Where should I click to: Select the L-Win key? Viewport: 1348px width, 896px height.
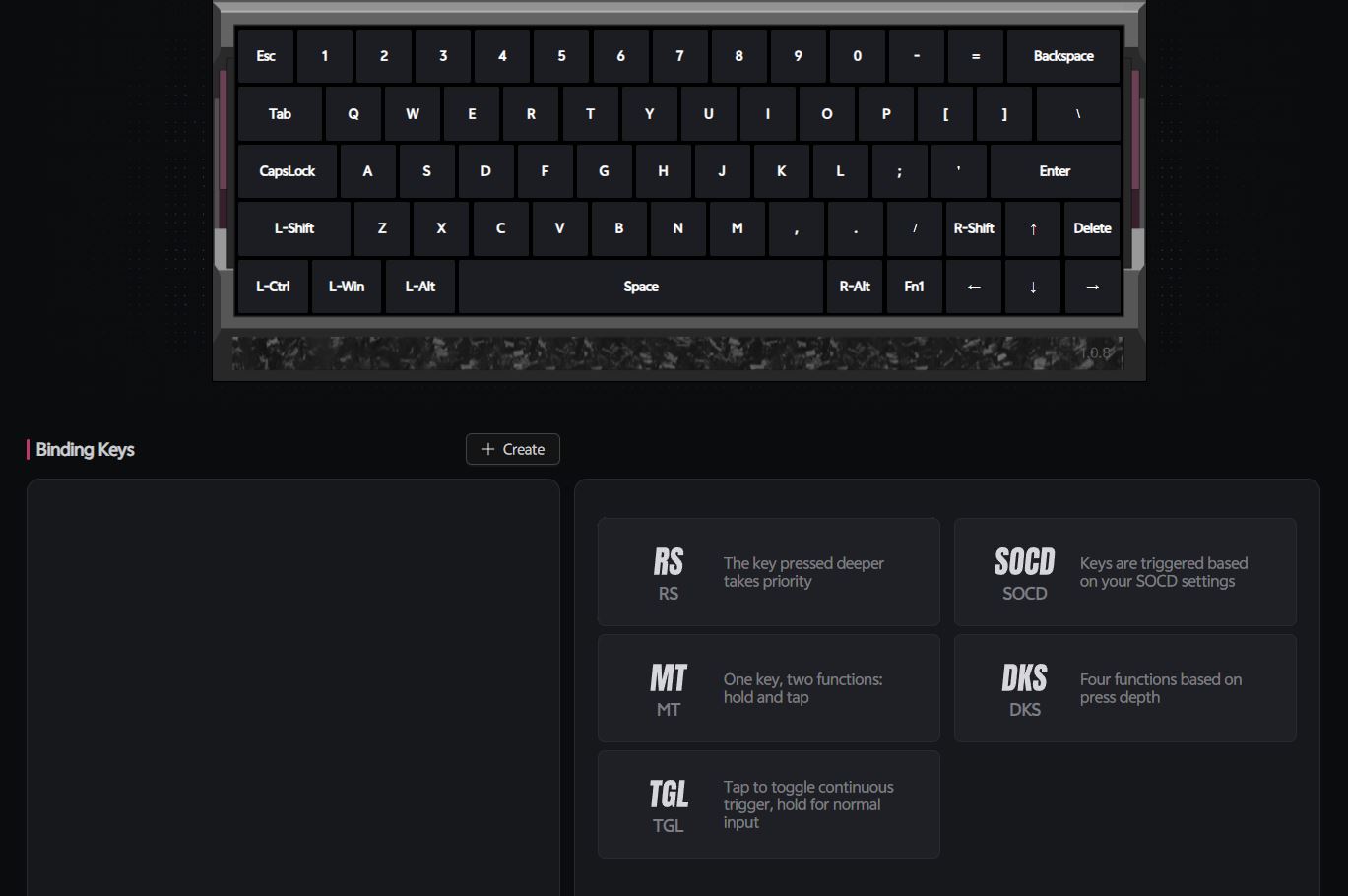coord(347,287)
